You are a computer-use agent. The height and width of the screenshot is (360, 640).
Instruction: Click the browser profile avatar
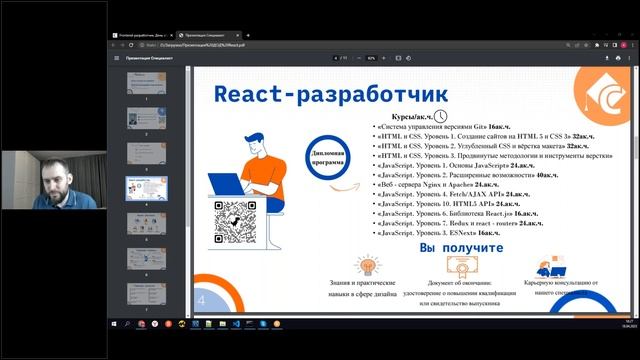click(624, 45)
